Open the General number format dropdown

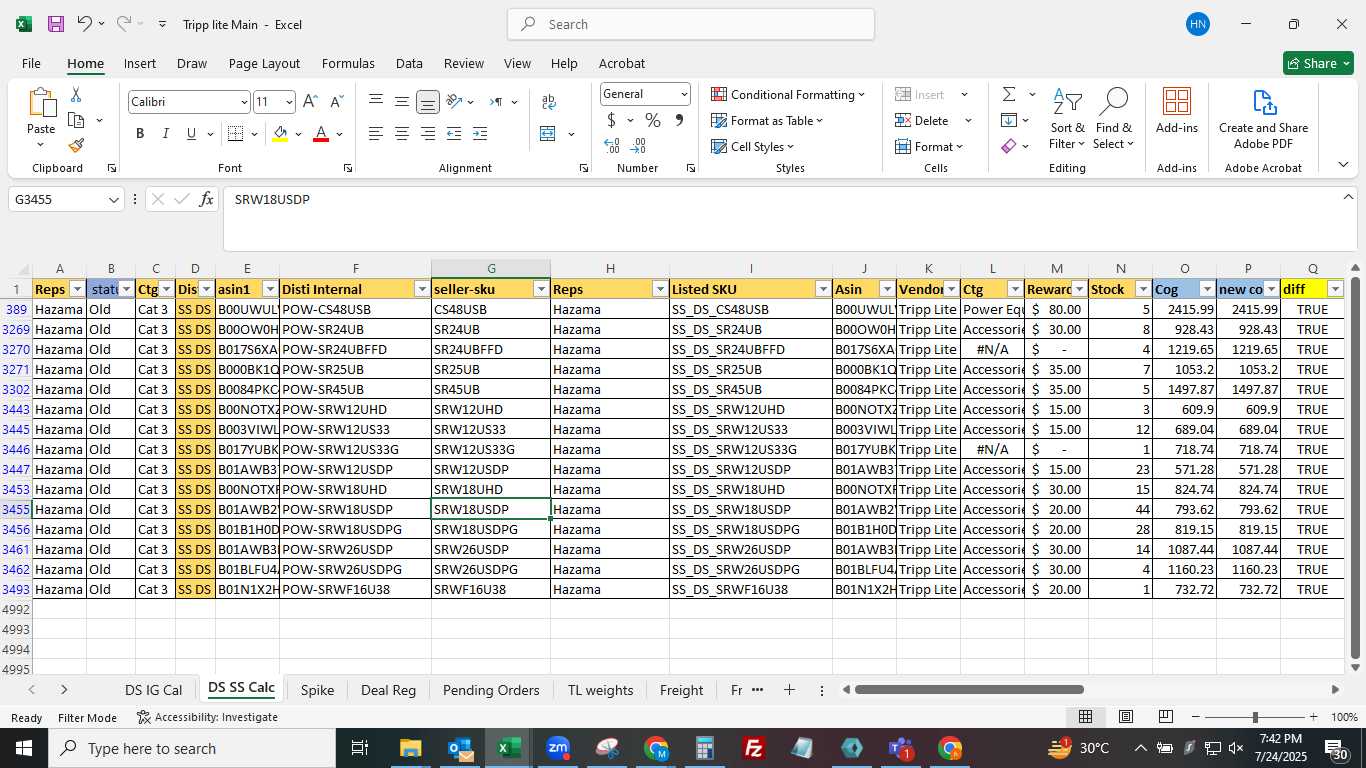click(x=684, y=94)
